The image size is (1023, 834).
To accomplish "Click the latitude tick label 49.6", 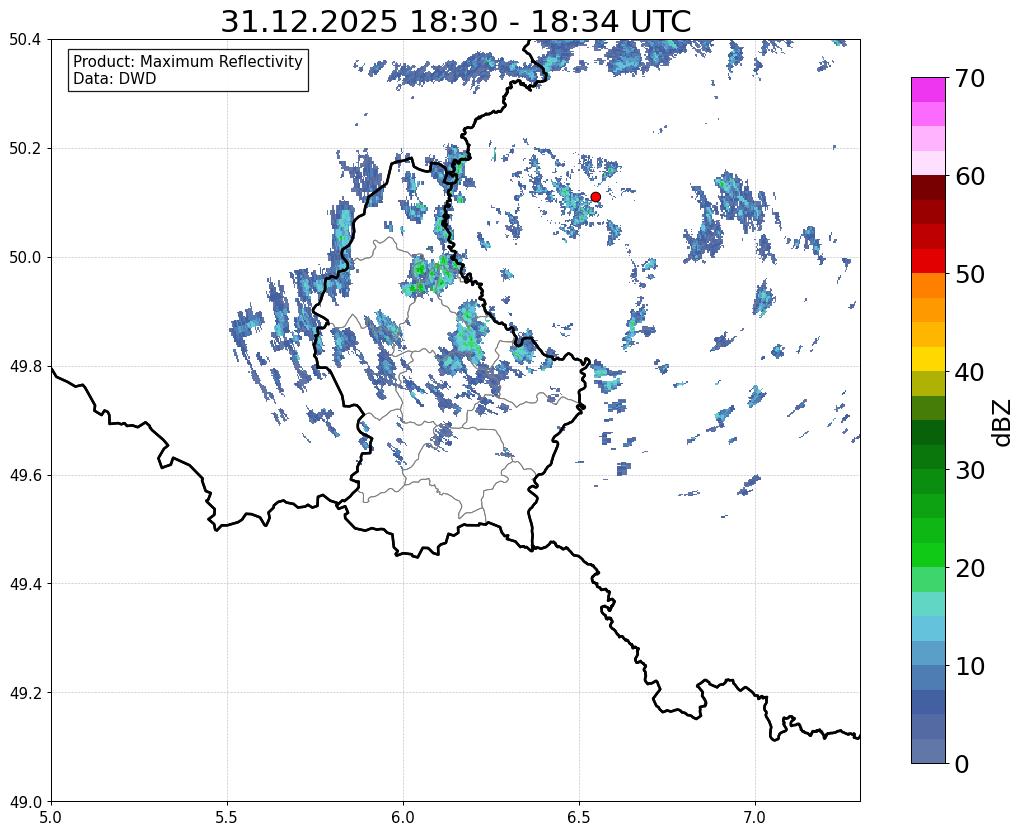I will (x=25, y=476).
